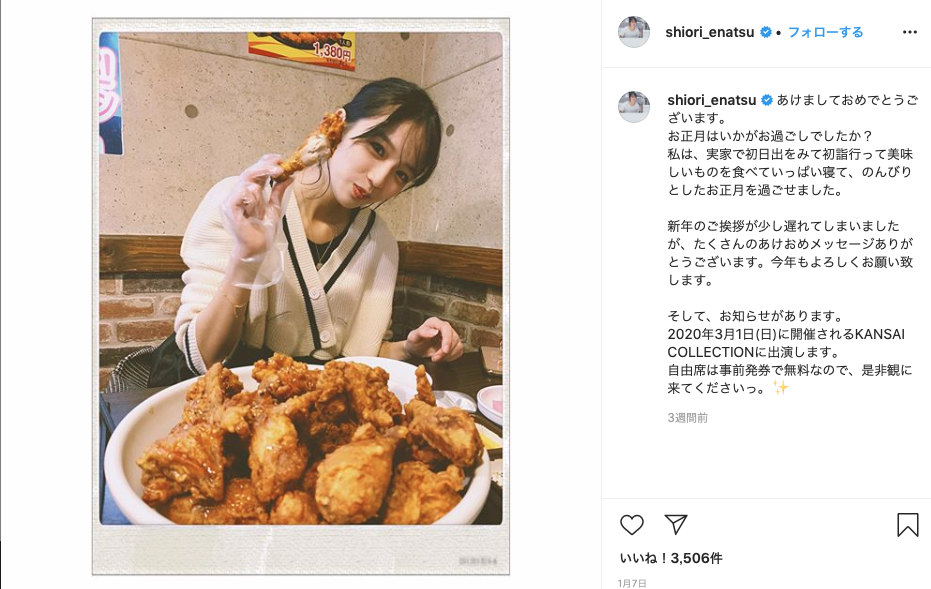The width and height of the screenshot is (931, 589).
Task: Click the verified badge beside caption username
Action: pos(767,100)
